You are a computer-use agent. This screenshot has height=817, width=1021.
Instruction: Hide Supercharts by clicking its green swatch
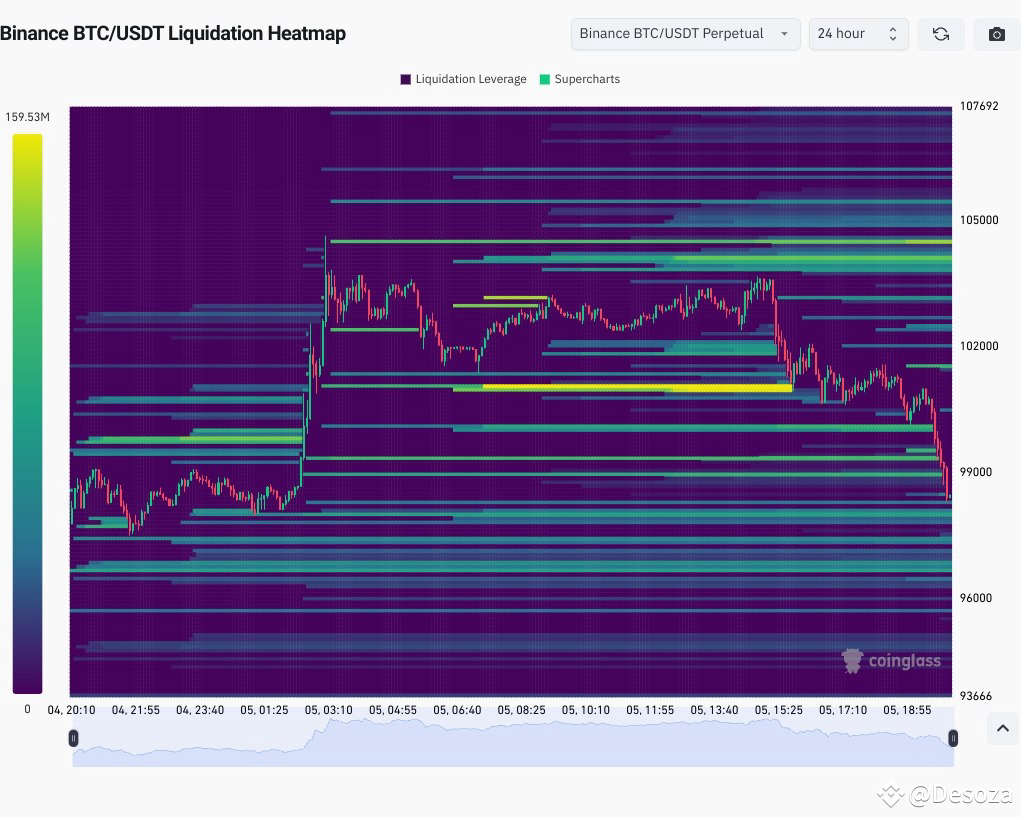coord(545,79)
